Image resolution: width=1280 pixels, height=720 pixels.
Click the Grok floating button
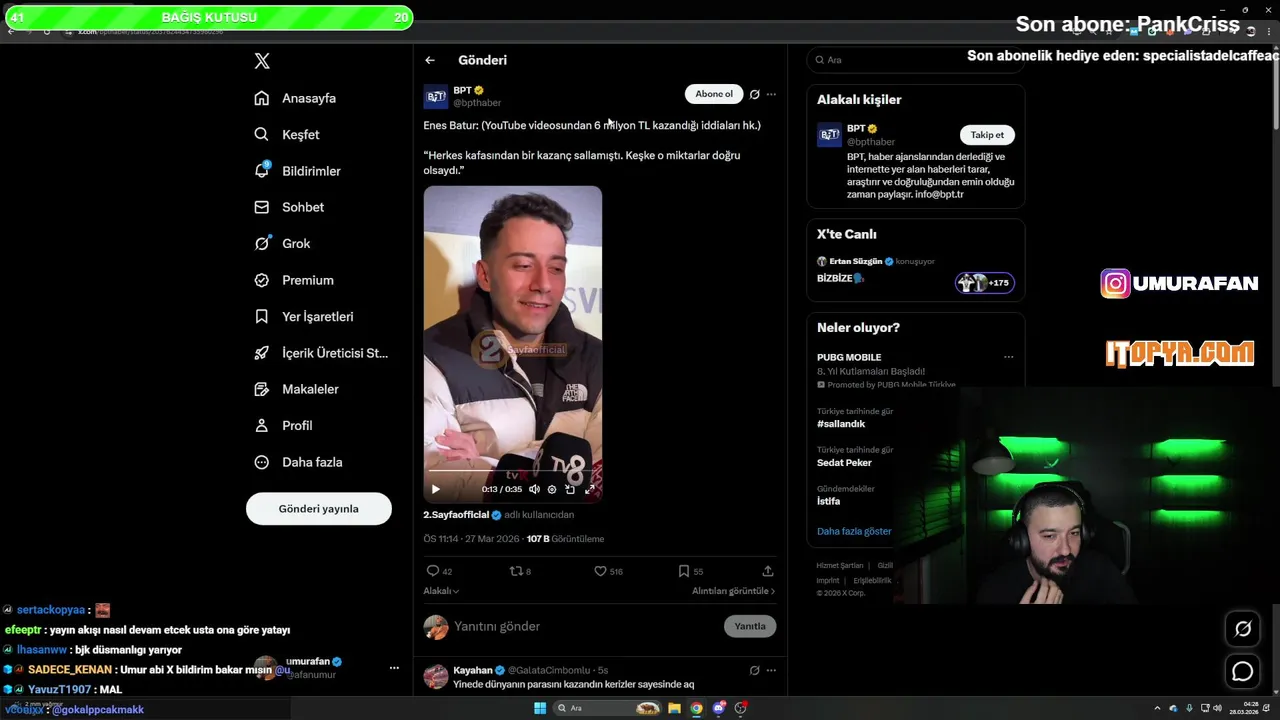[x=1243, y=628]
